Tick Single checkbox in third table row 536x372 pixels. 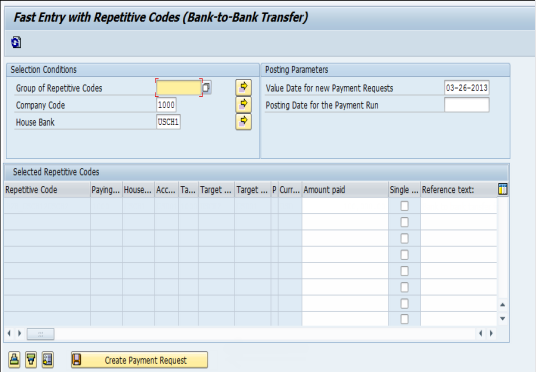404,238
